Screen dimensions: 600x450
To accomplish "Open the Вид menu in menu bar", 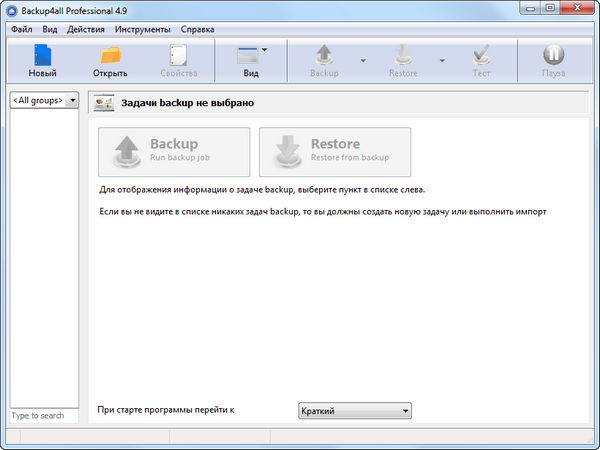I will [50, 29].
